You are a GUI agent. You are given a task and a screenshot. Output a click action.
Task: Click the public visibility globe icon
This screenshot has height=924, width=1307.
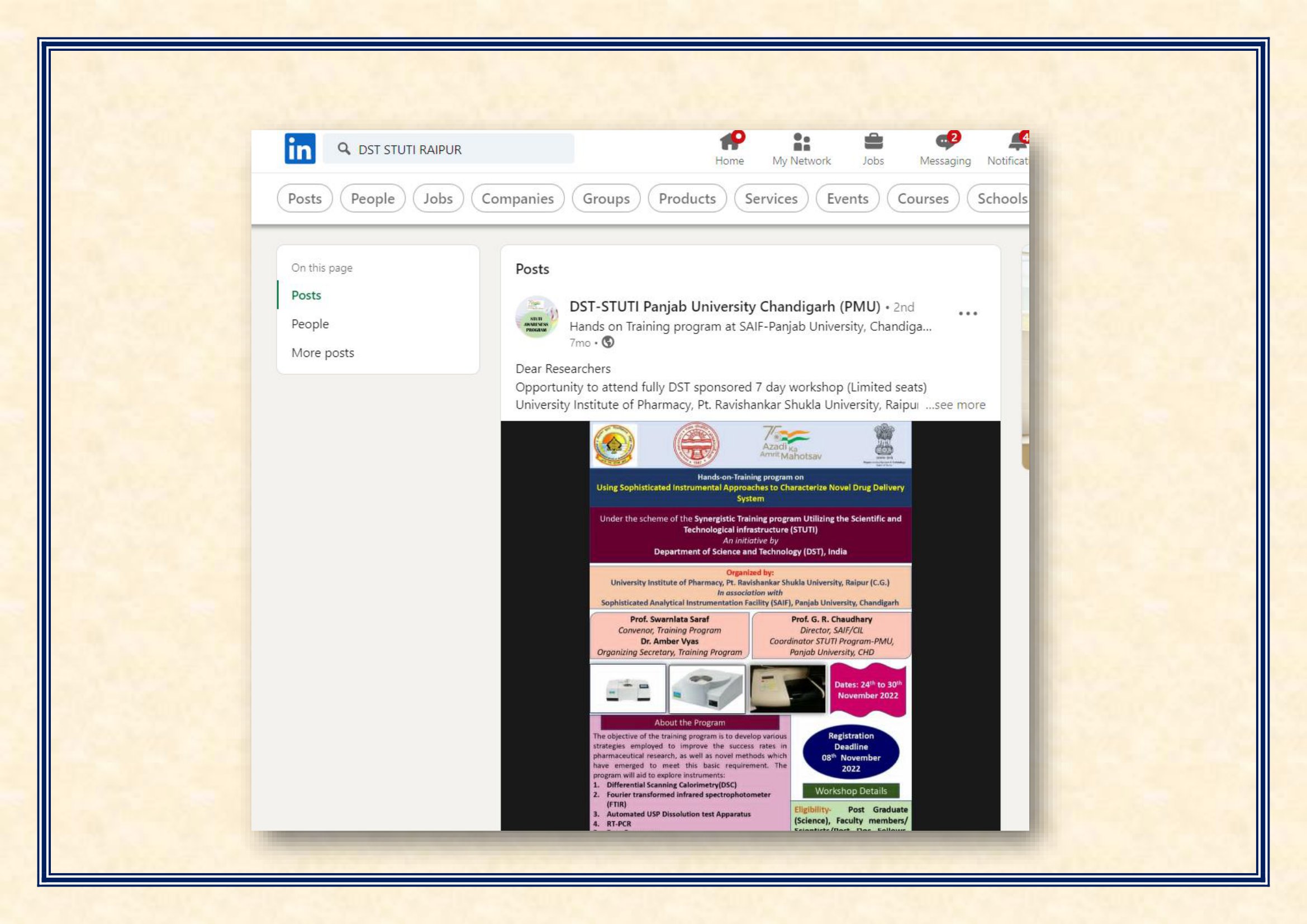coord(608,342)
